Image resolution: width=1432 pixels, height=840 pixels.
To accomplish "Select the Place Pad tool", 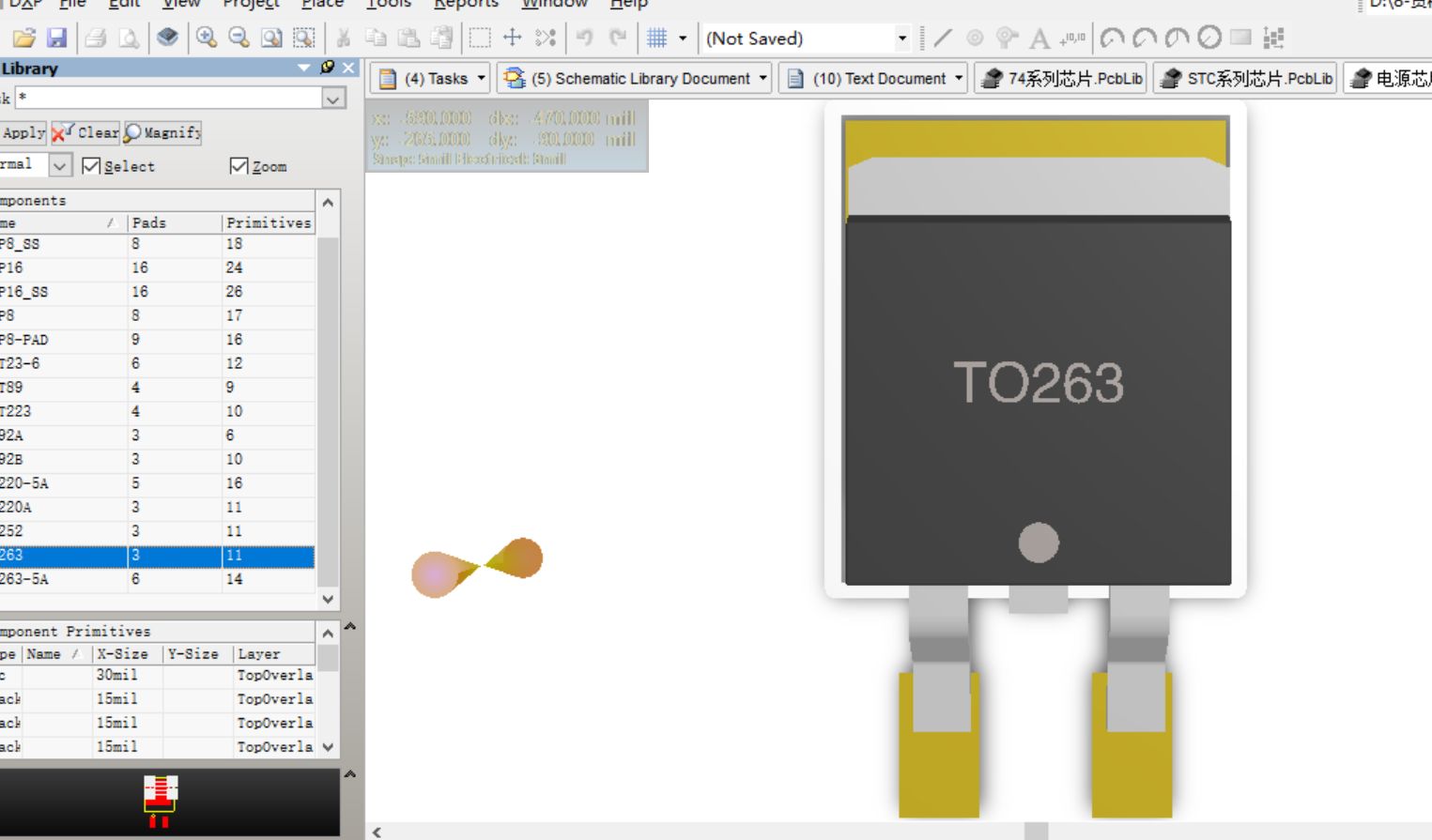I will pos(975,38).
